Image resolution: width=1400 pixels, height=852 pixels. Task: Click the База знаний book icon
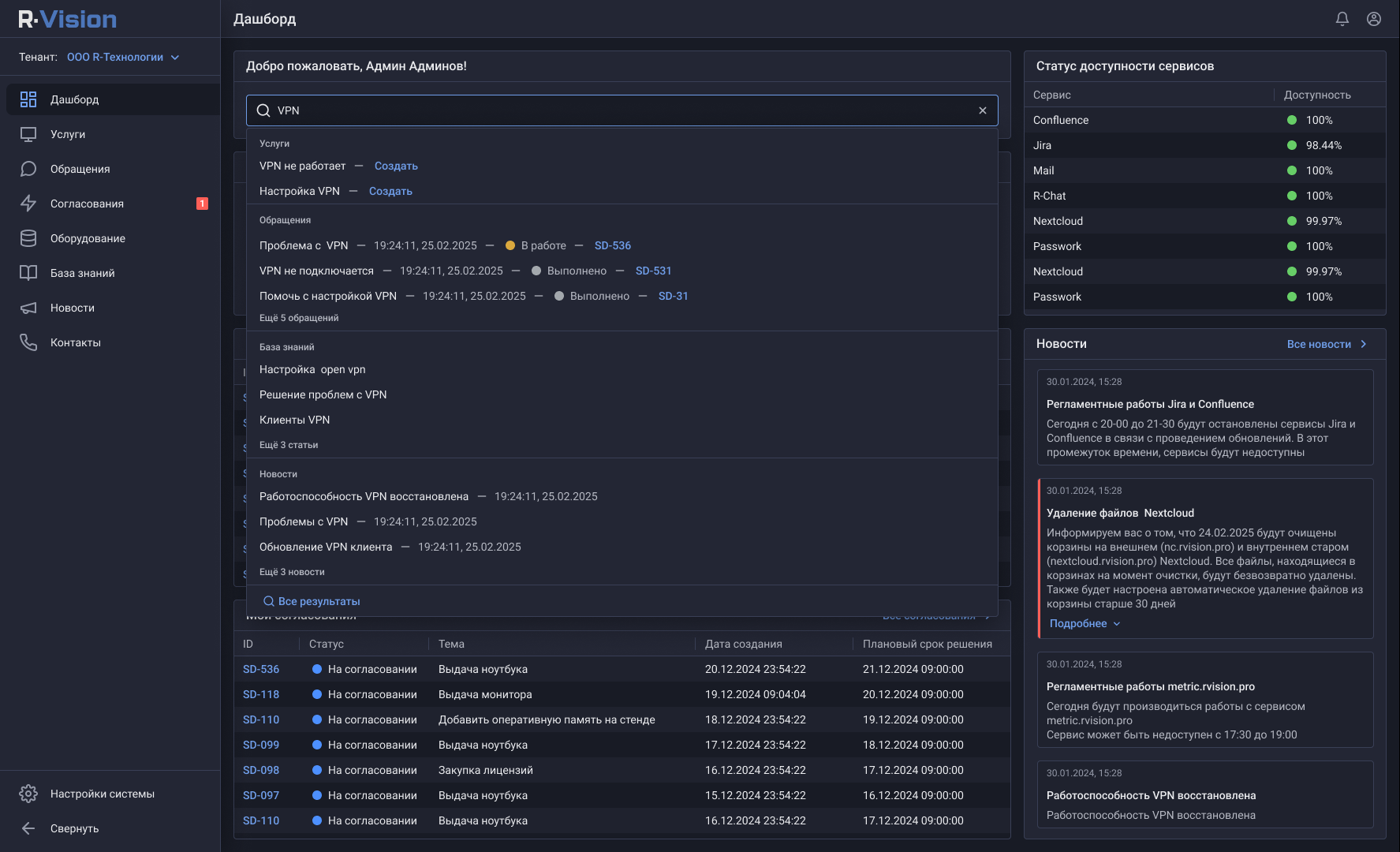pos(28,273)
